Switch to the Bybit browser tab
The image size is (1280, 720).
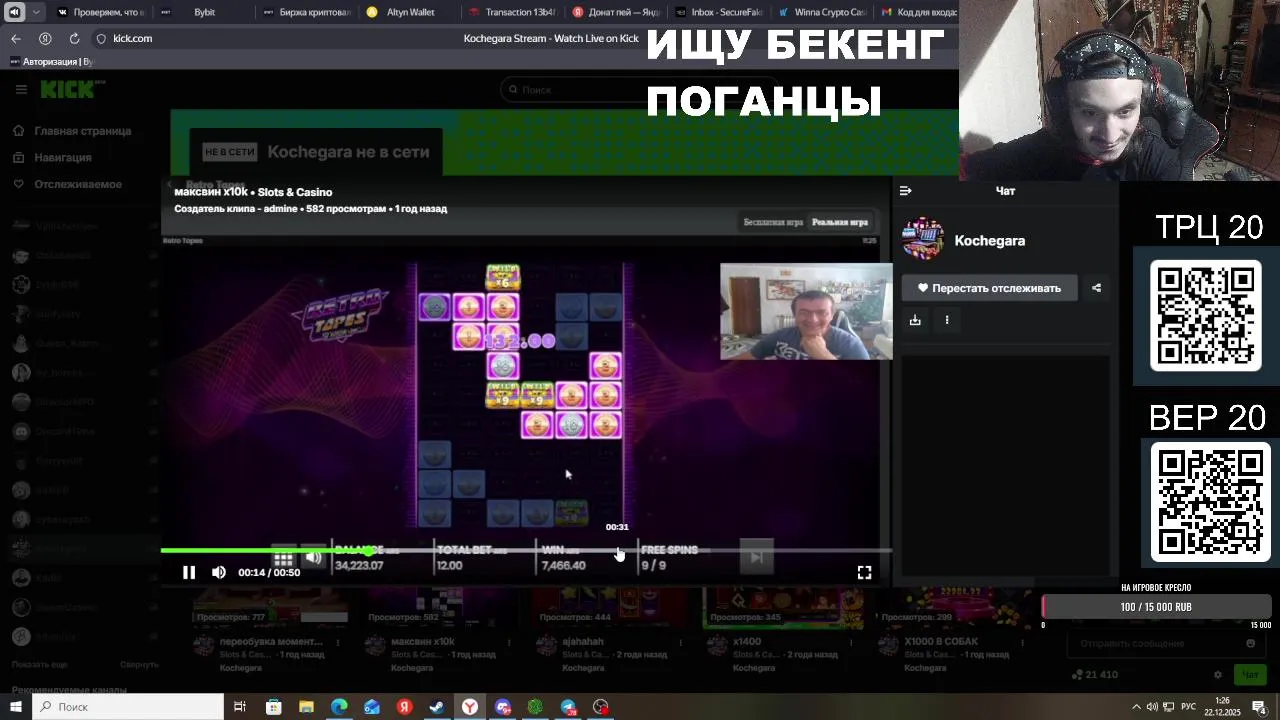pos(204,12)
